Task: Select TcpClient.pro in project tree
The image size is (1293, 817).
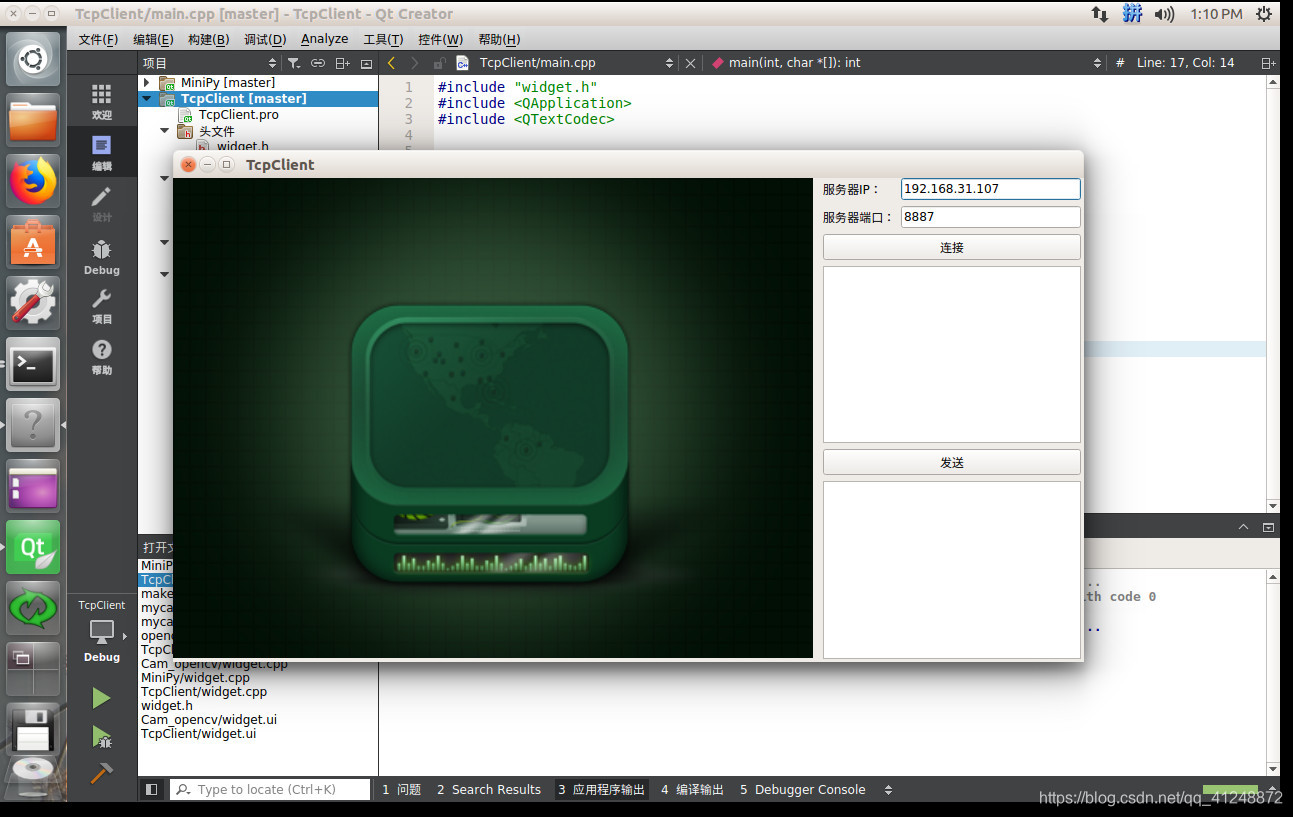Action: click(239, 115)
